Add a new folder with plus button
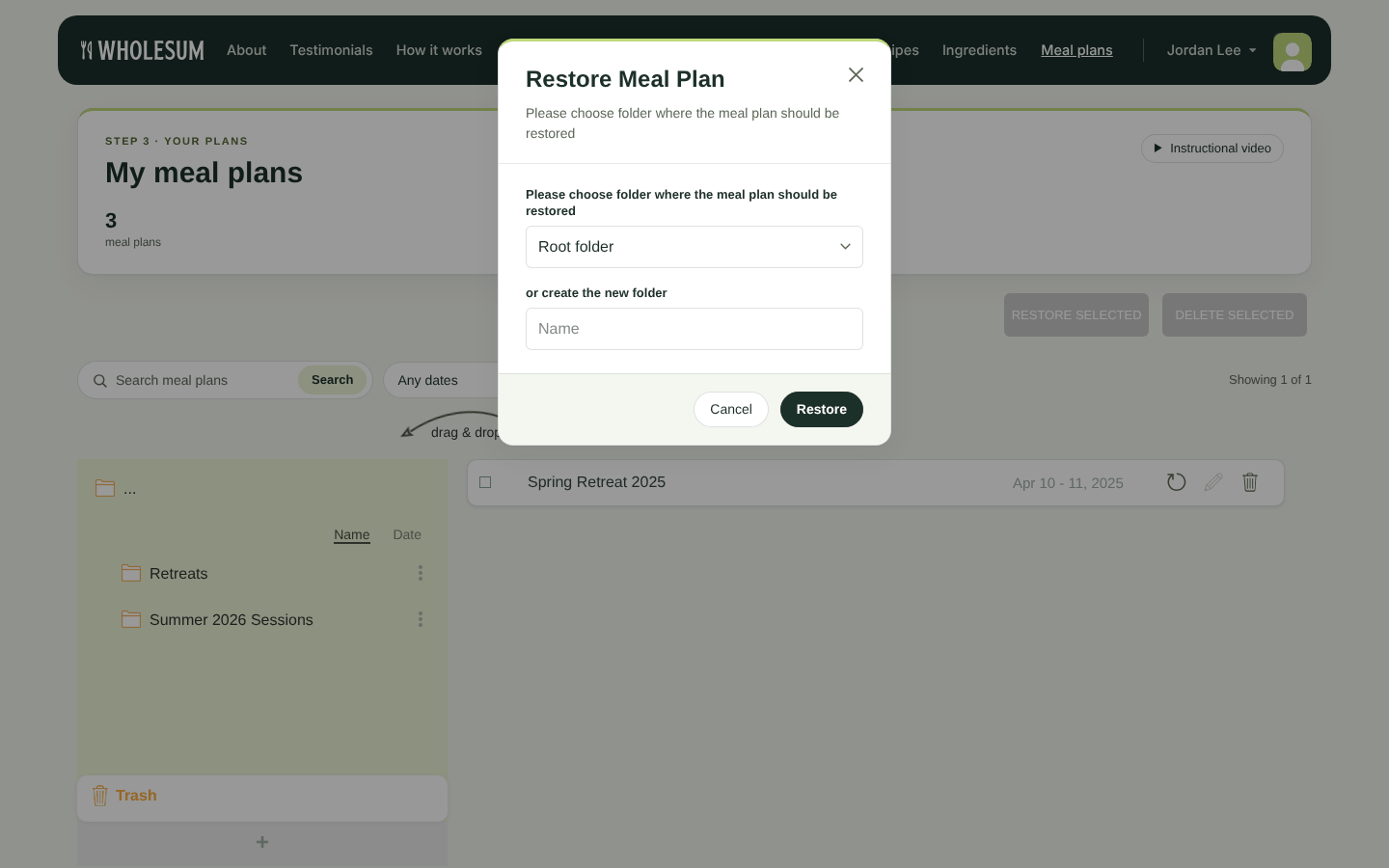 pos(262,842)
